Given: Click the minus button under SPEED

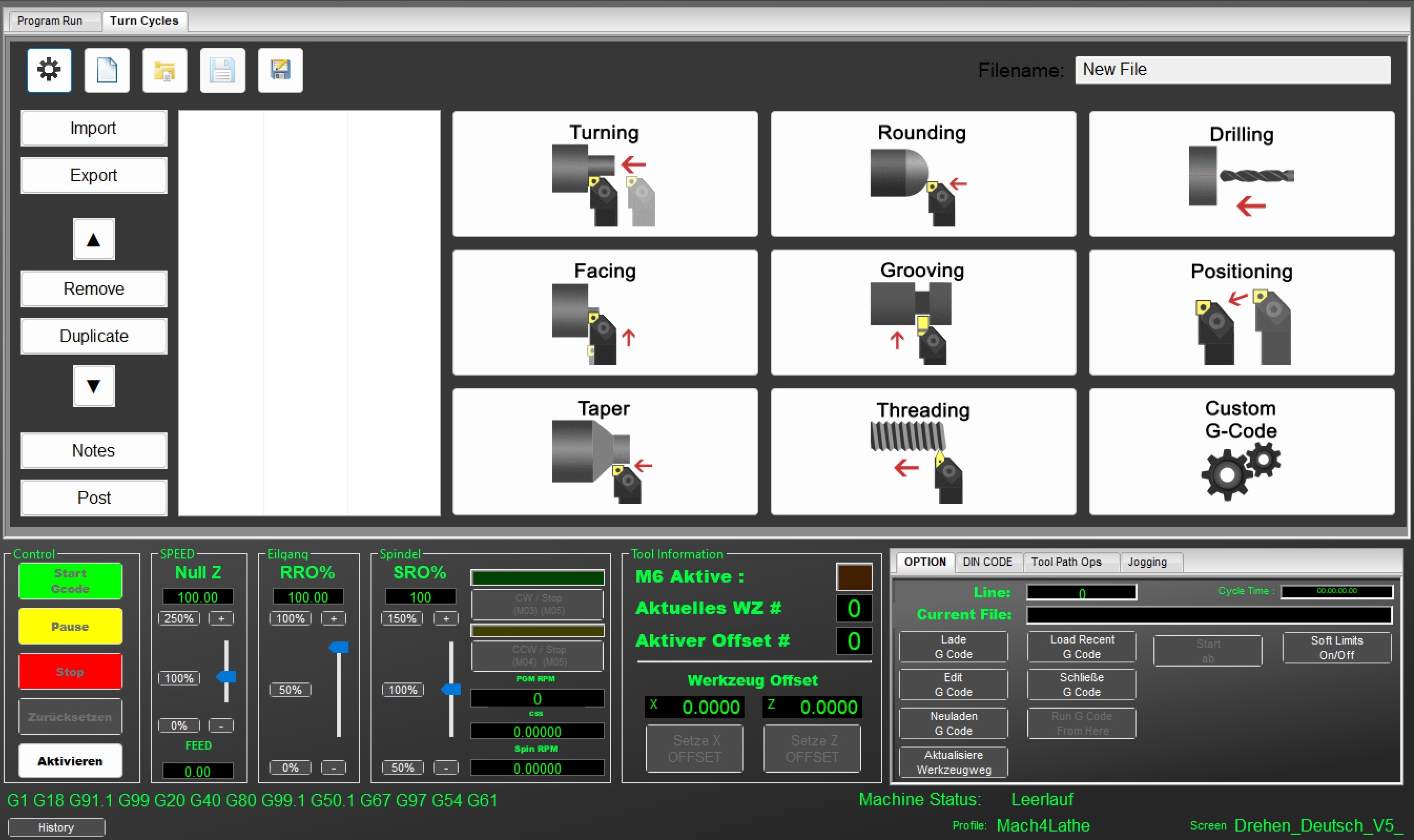Looking at the screenshot, I should click(221, 725).
